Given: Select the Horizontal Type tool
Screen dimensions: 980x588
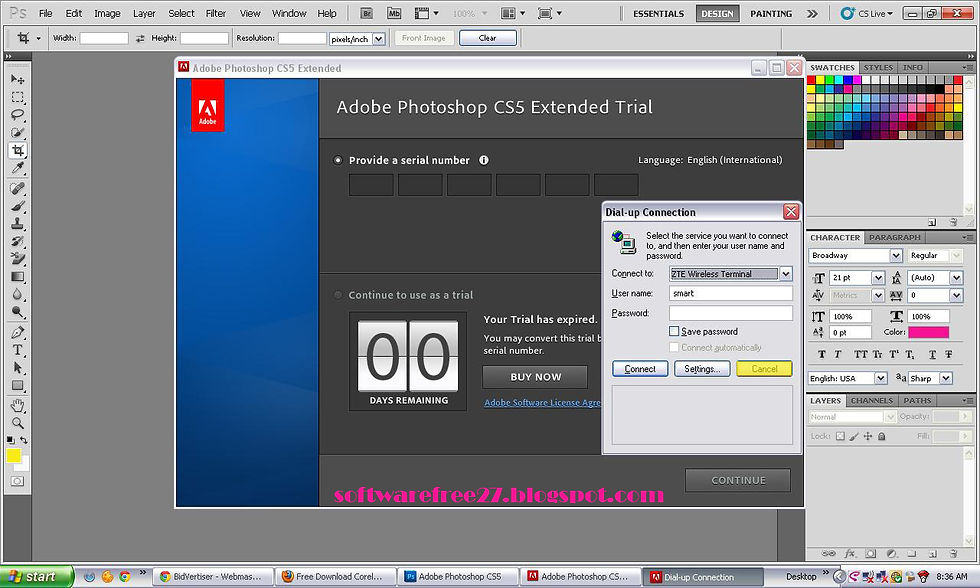Looking at the screenshot, I should click(x=18, y=350).
